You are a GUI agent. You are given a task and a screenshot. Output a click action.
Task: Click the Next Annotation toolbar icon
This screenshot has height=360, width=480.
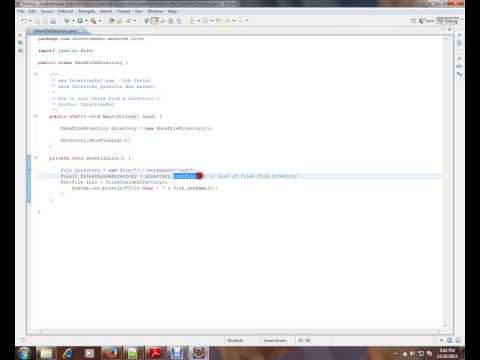click(193, 21)
